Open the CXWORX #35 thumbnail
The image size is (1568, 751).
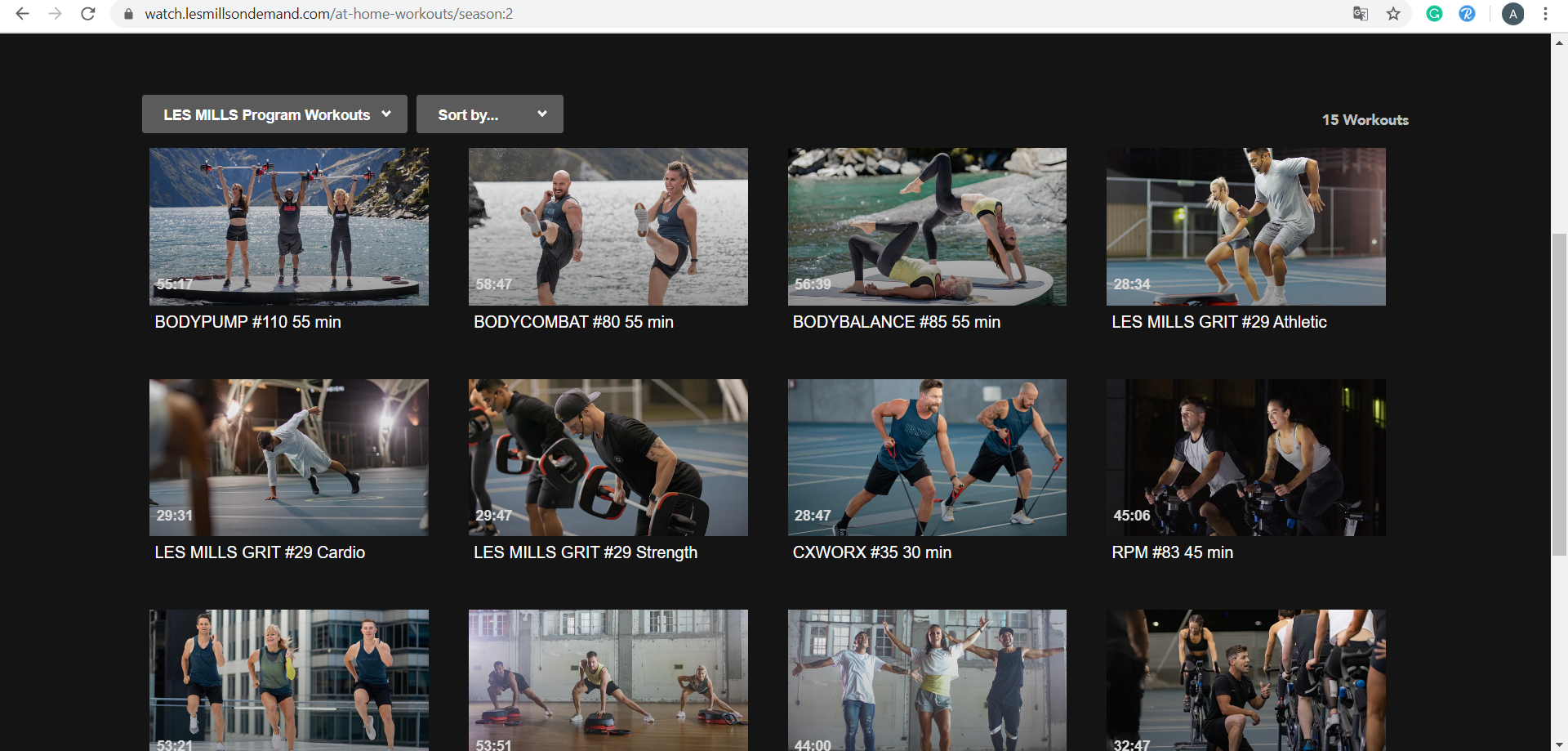(927, 458)
